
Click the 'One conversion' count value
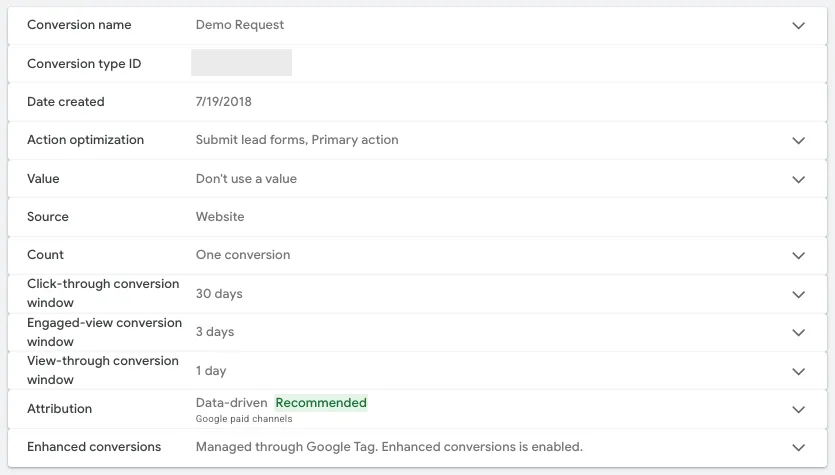243,255
